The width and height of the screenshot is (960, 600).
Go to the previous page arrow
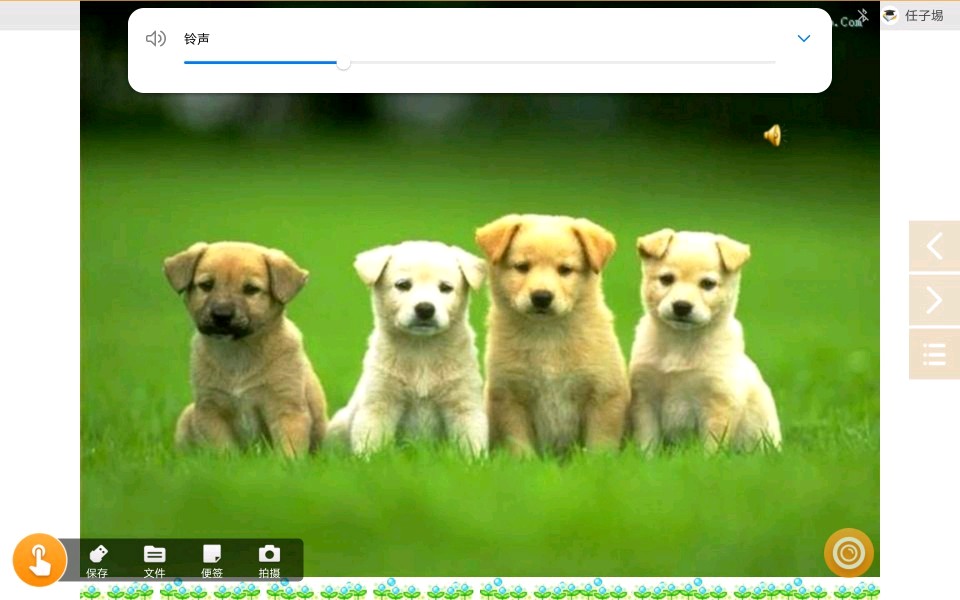point(934,246)
